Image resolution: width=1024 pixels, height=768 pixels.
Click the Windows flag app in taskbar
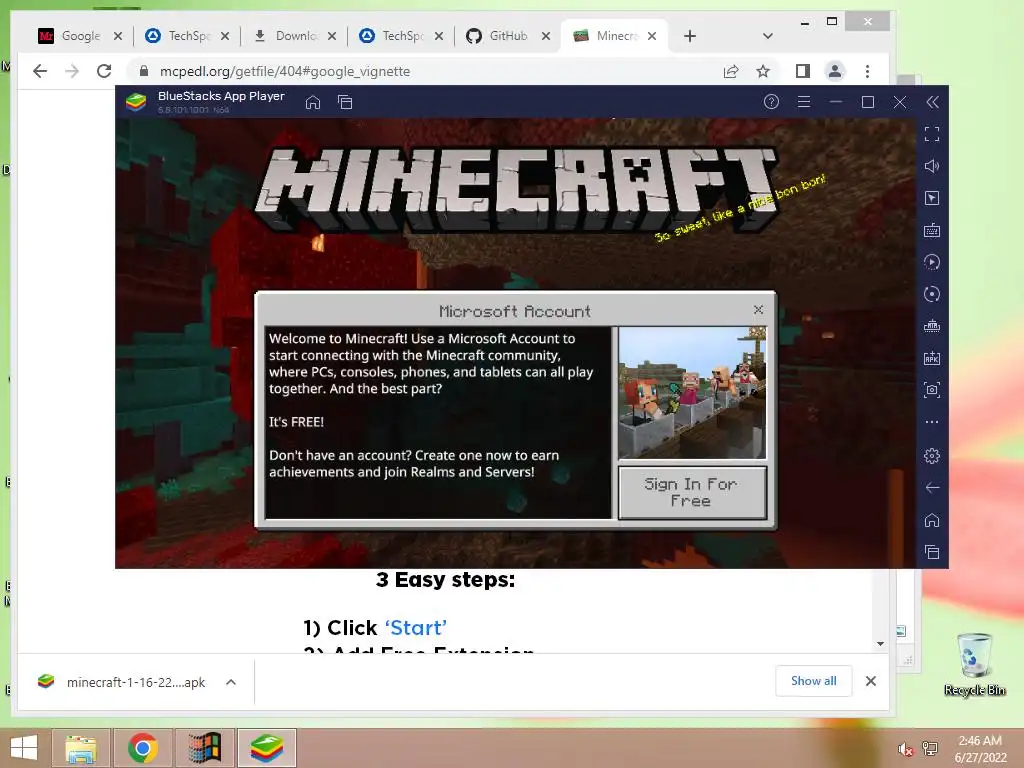(x=204, y=748)
